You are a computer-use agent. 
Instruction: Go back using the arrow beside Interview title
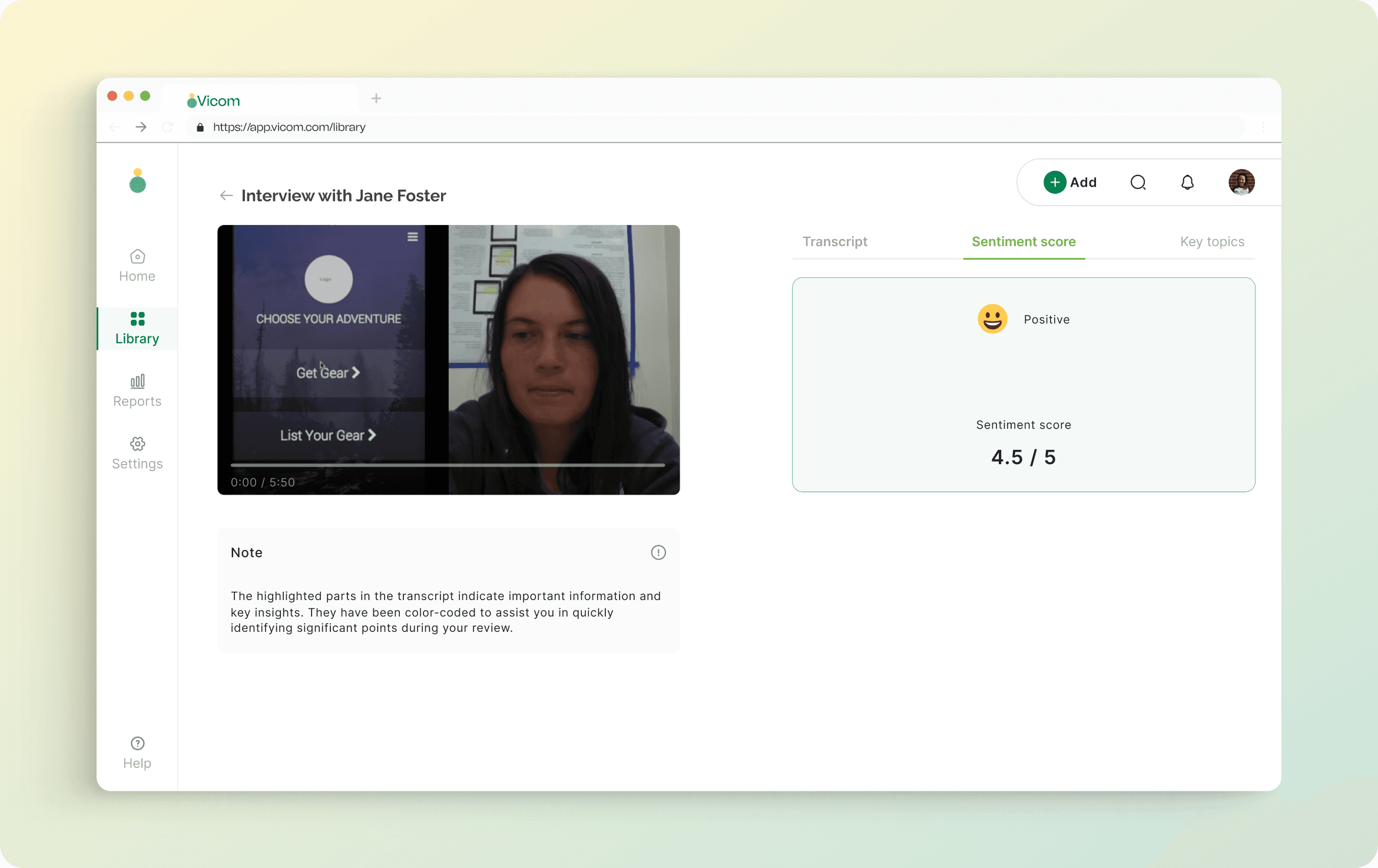226,196
